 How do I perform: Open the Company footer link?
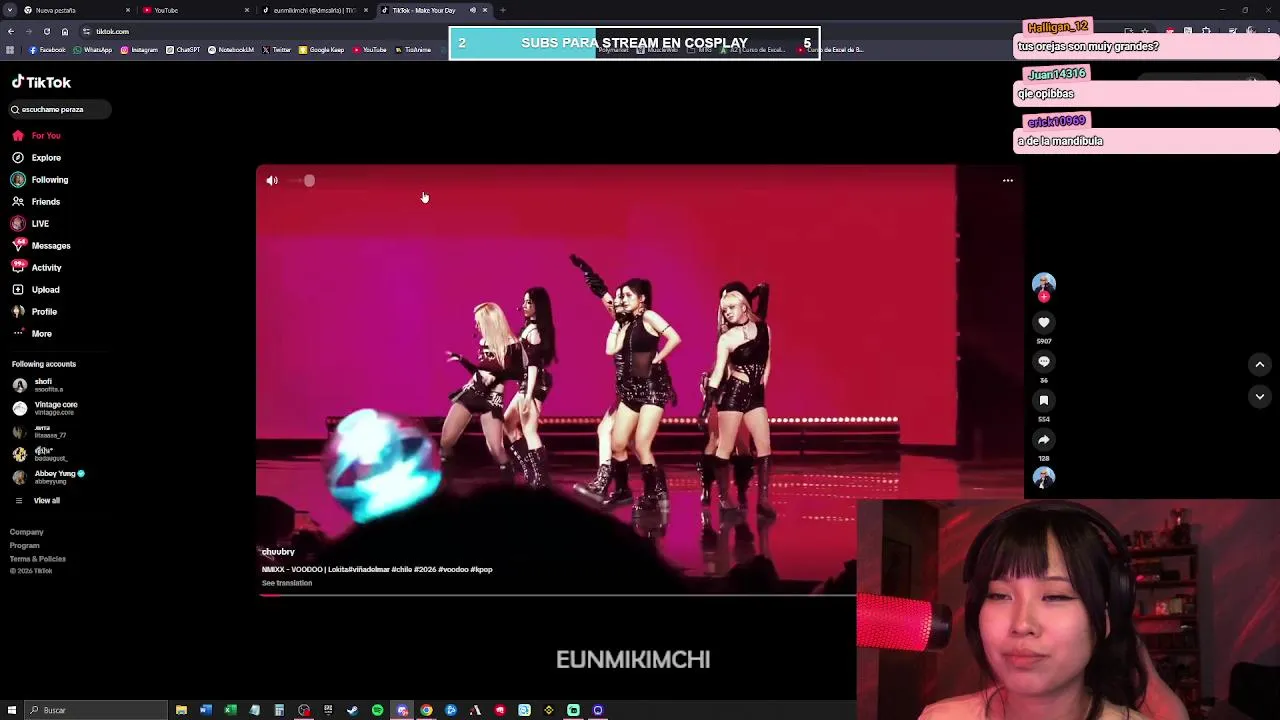click(27, 532)
